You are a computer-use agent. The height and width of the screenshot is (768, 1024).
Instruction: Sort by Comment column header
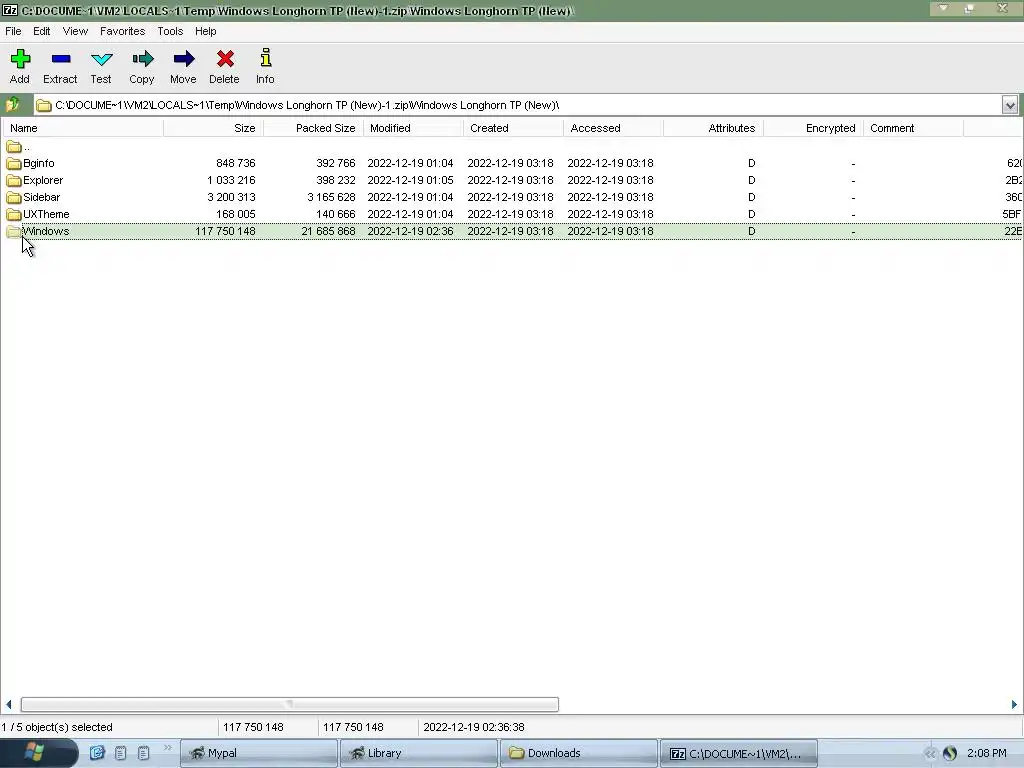tap(913, 128)
